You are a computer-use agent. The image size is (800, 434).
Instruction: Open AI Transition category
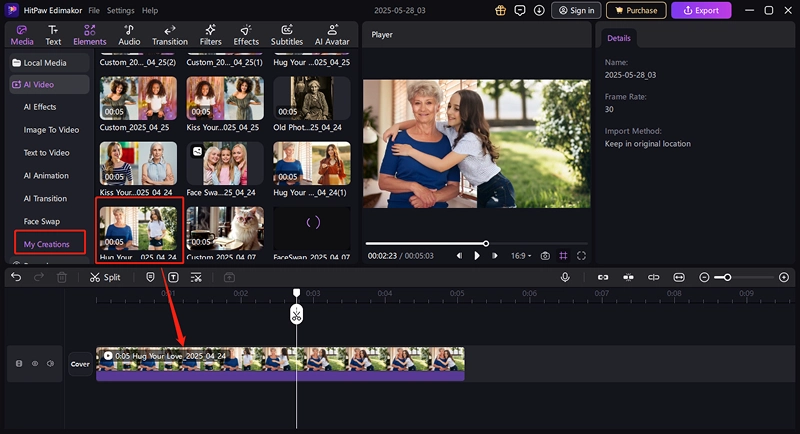coord(45,198)
